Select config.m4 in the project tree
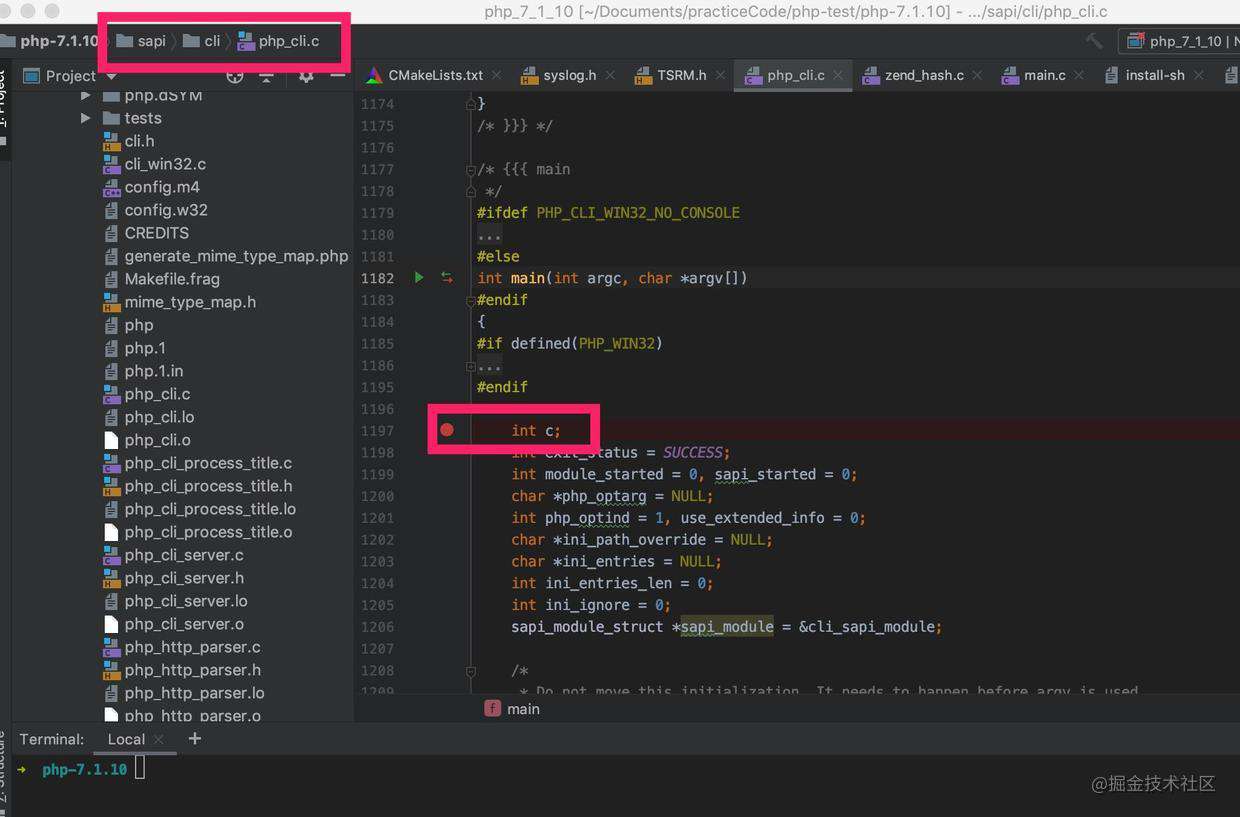This screenshot has height=817, width=1240. [162, 187]
